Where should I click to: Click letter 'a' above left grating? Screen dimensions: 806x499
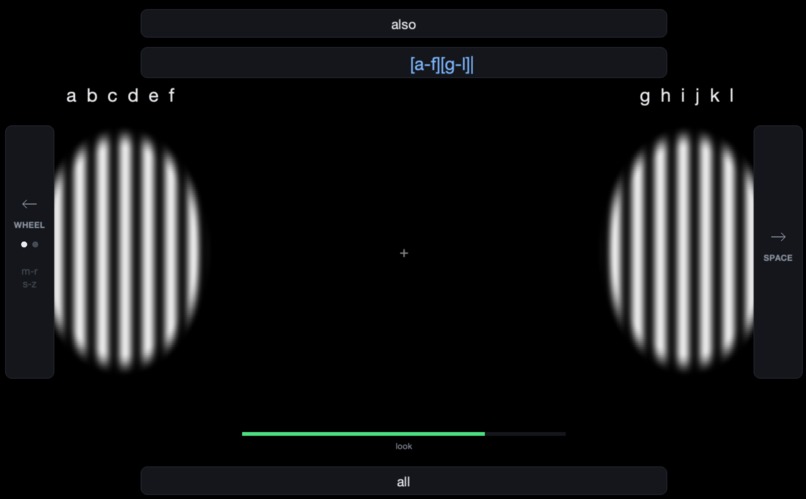coord(71,96)
